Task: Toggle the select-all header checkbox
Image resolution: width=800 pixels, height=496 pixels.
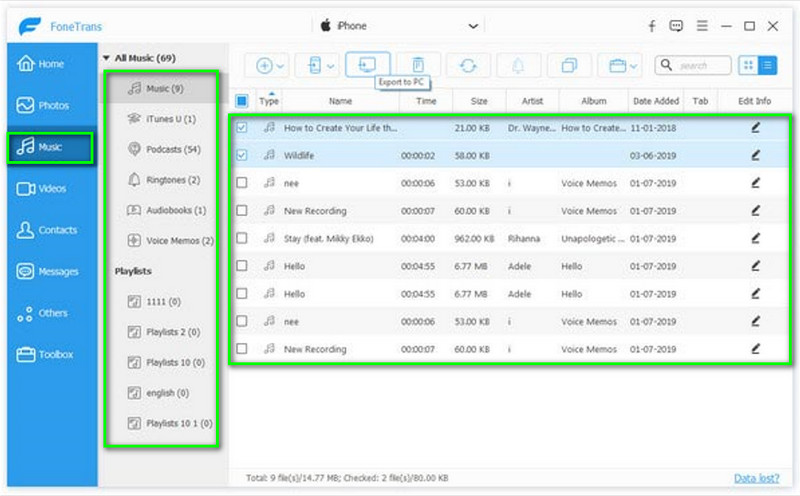Action: [242, 100]
